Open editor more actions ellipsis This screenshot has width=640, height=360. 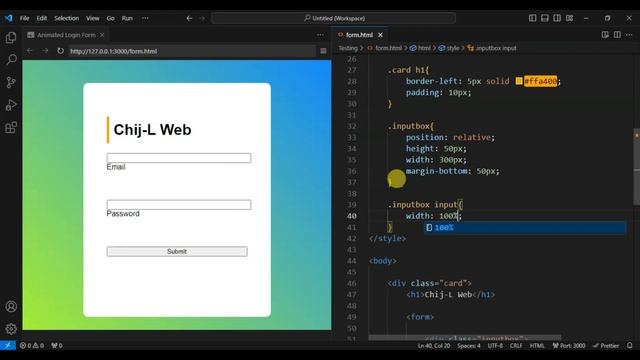(x=629, y=35)
